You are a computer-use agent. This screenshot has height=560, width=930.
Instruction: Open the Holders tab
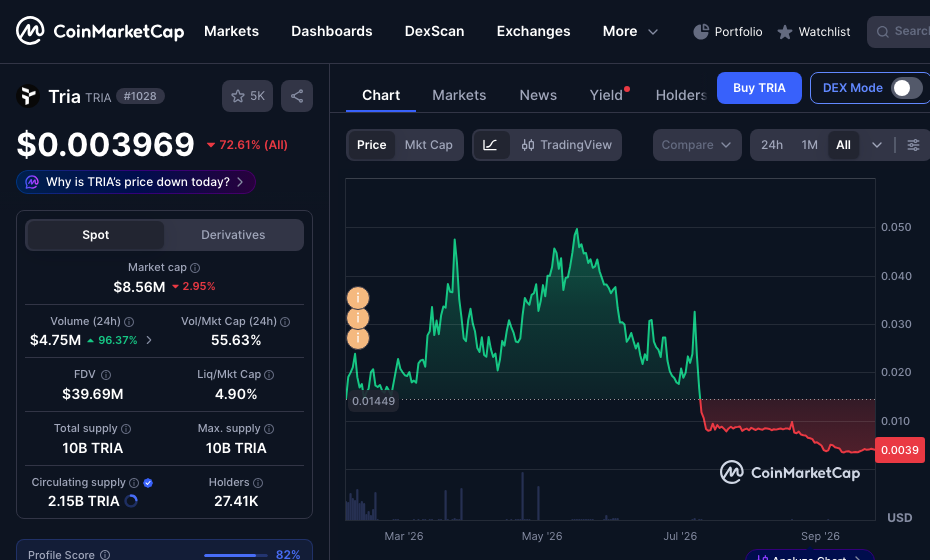pos(681,95)
